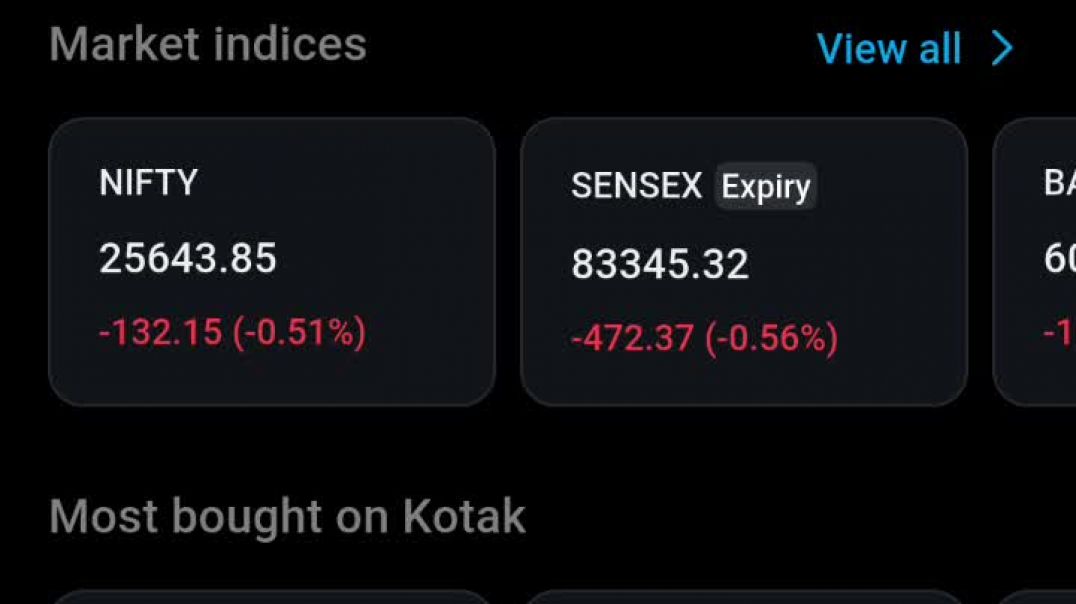1076x604 pixels.
Task: Tap the SENSEX price 83345.32
Action: click(x=660, y=263)
